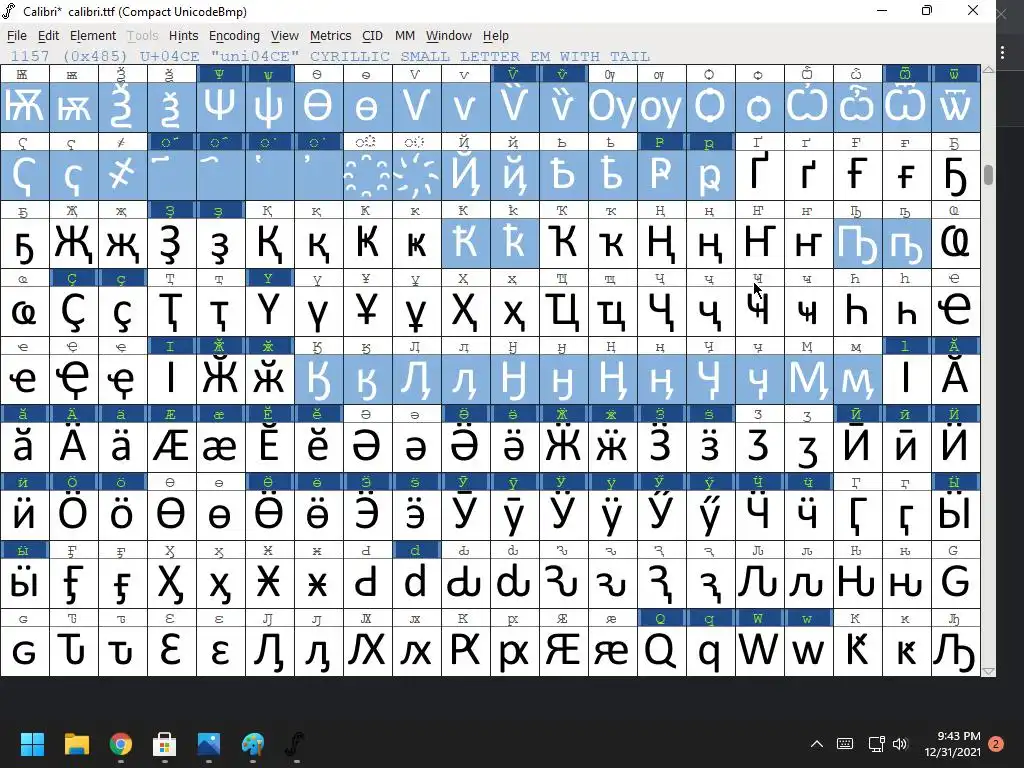The width and height of the screenshot is (1024, 768).
Task: Click the FontForge icon in the title bar
Action: pos(9,11)
